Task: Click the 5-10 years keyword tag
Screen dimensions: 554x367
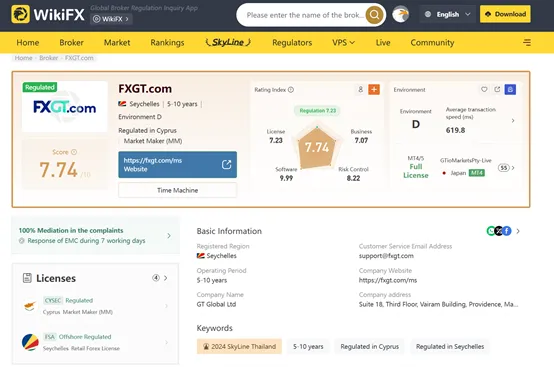Action: coord(308,347)
